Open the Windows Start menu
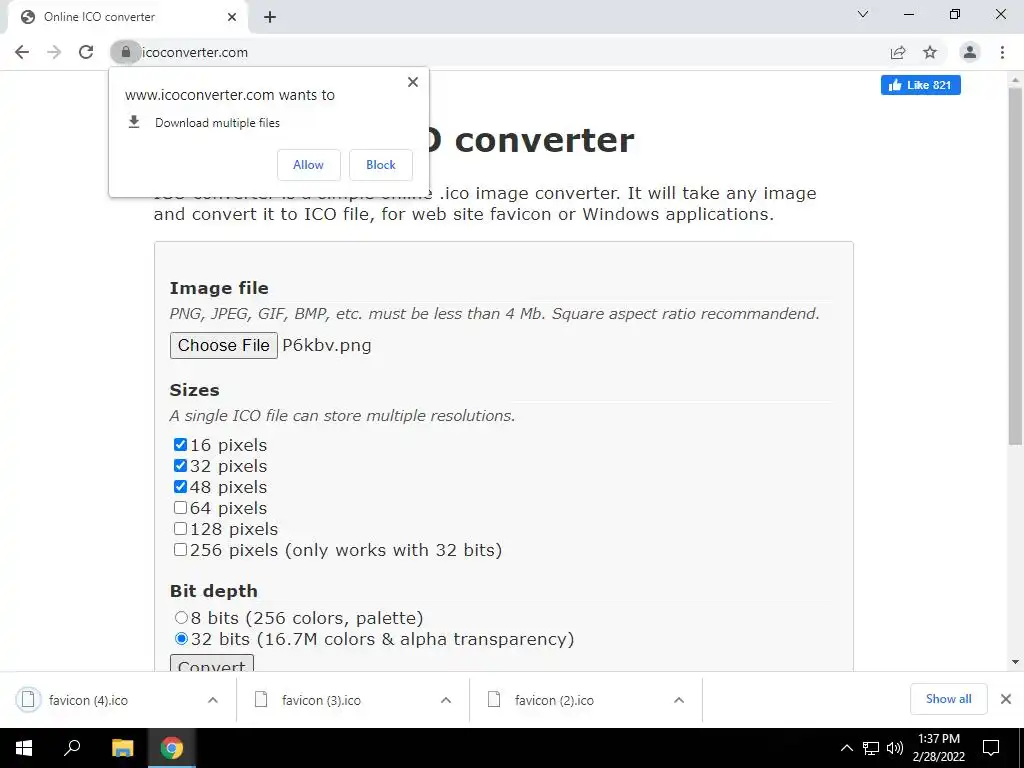1024x768 pixels. coord(24,748)
